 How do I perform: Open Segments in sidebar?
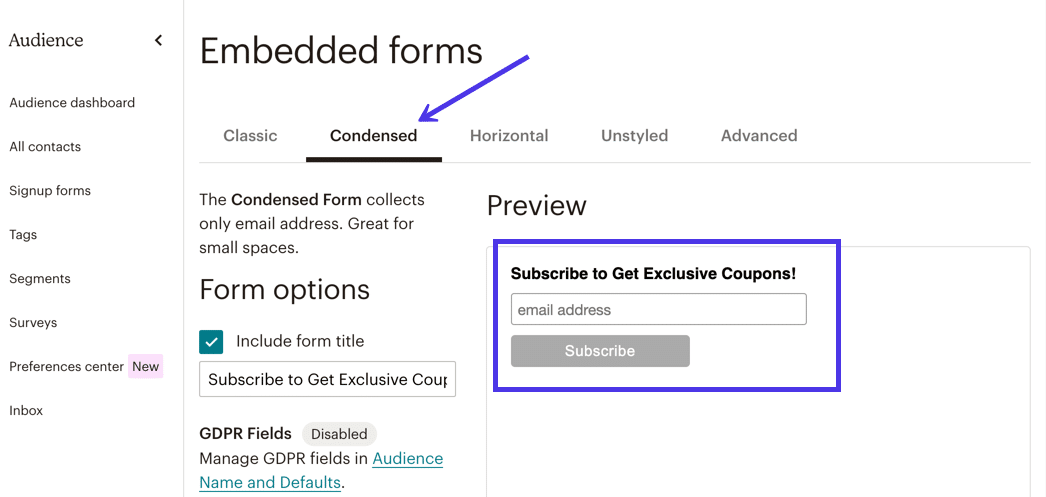[x=40, y=279]
